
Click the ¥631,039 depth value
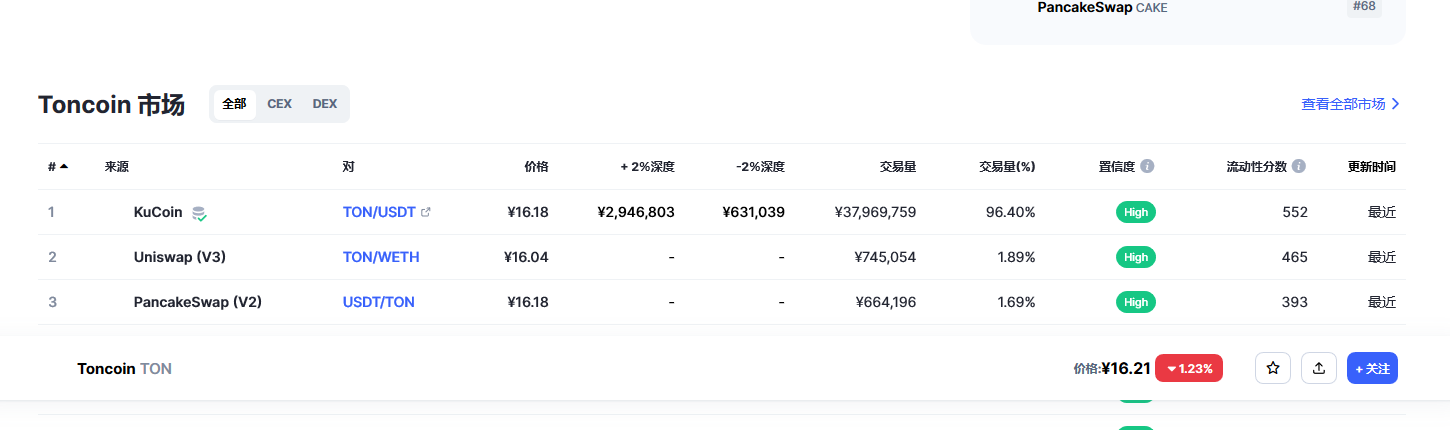[754, 212]
